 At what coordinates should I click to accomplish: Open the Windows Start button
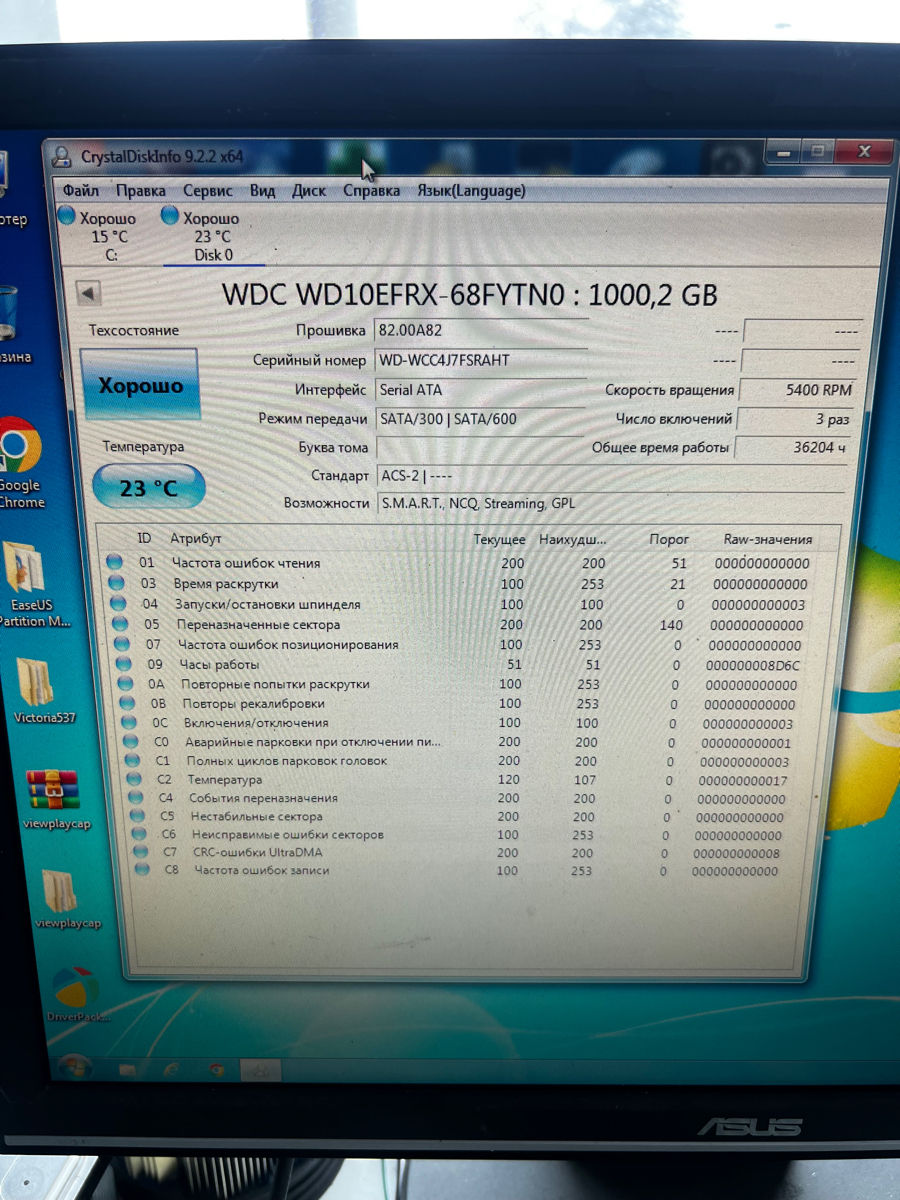click(75, 1067)
